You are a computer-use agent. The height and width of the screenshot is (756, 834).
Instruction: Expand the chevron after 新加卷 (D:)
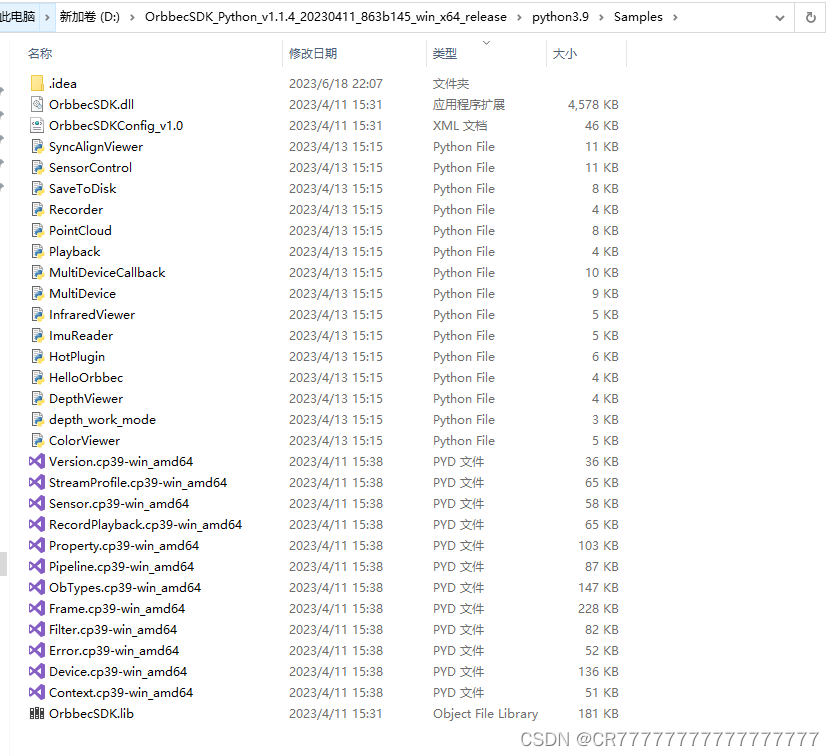pos(132,17)
